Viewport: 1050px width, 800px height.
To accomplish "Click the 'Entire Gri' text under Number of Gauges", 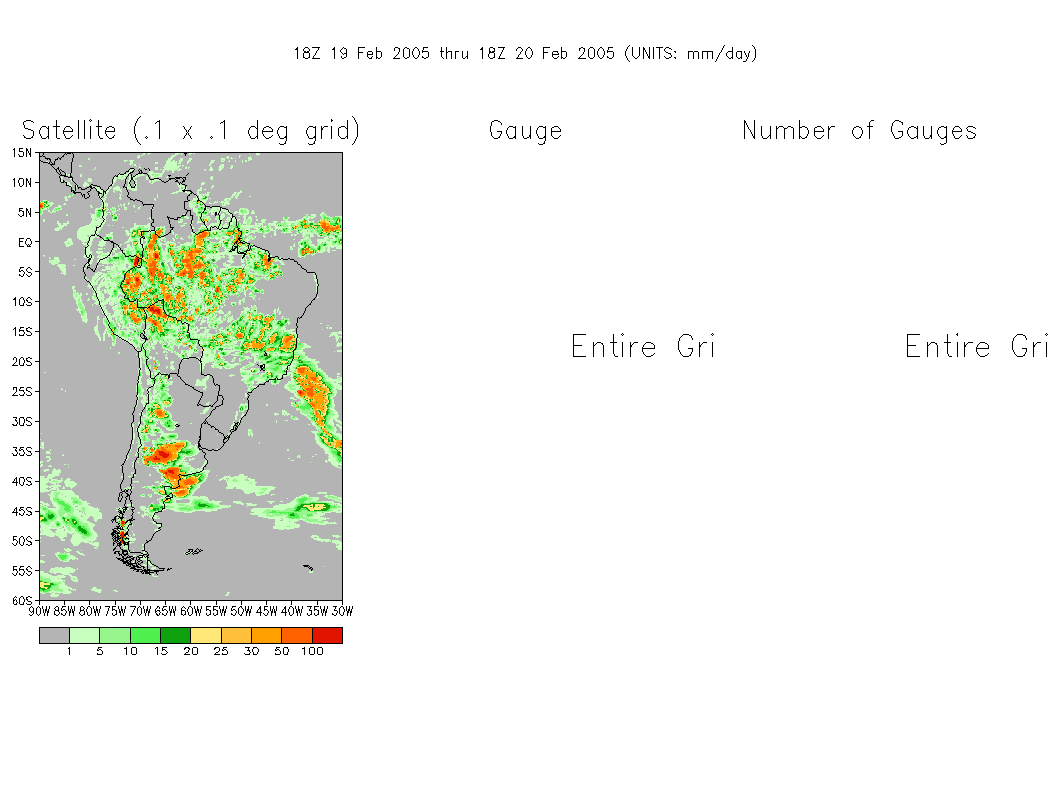I will 976,346.
